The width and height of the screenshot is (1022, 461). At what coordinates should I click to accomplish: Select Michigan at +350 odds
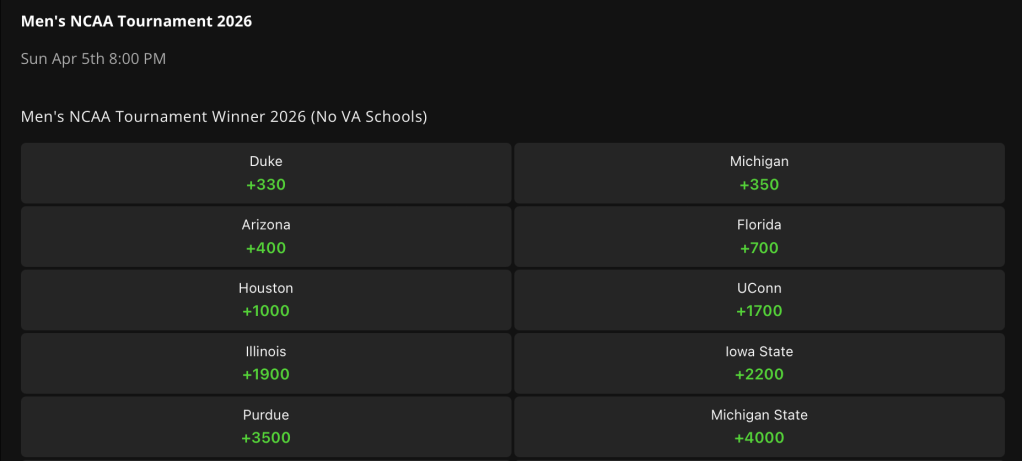tap(759, 173)
